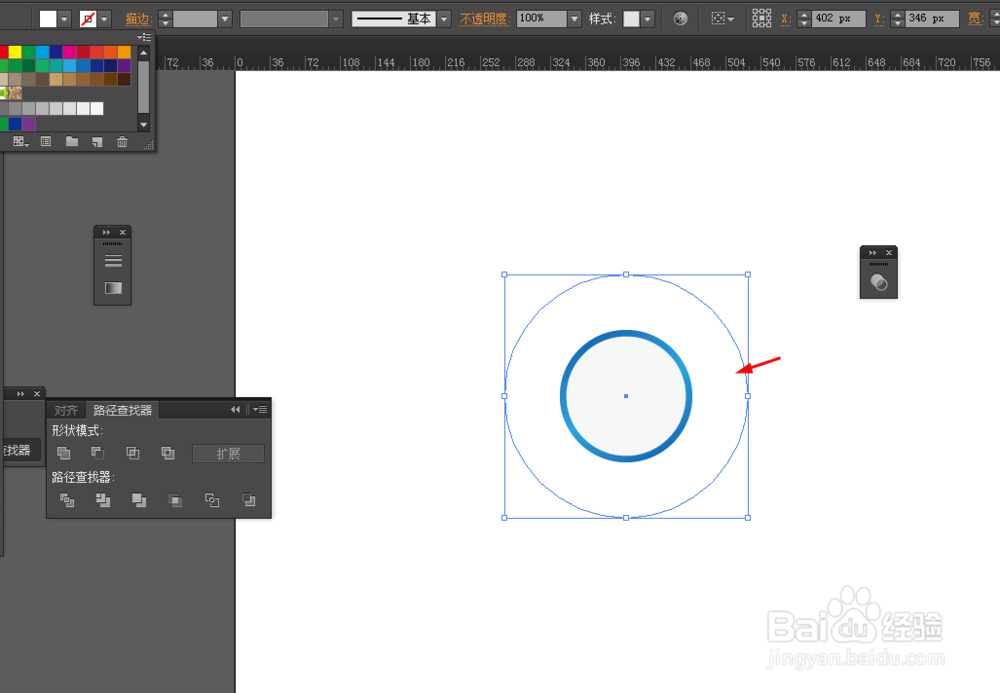Click the Trim pathfinder icon
This screenshot has width=1000, height=693.
pyautogui.click(x=103, y=500)
